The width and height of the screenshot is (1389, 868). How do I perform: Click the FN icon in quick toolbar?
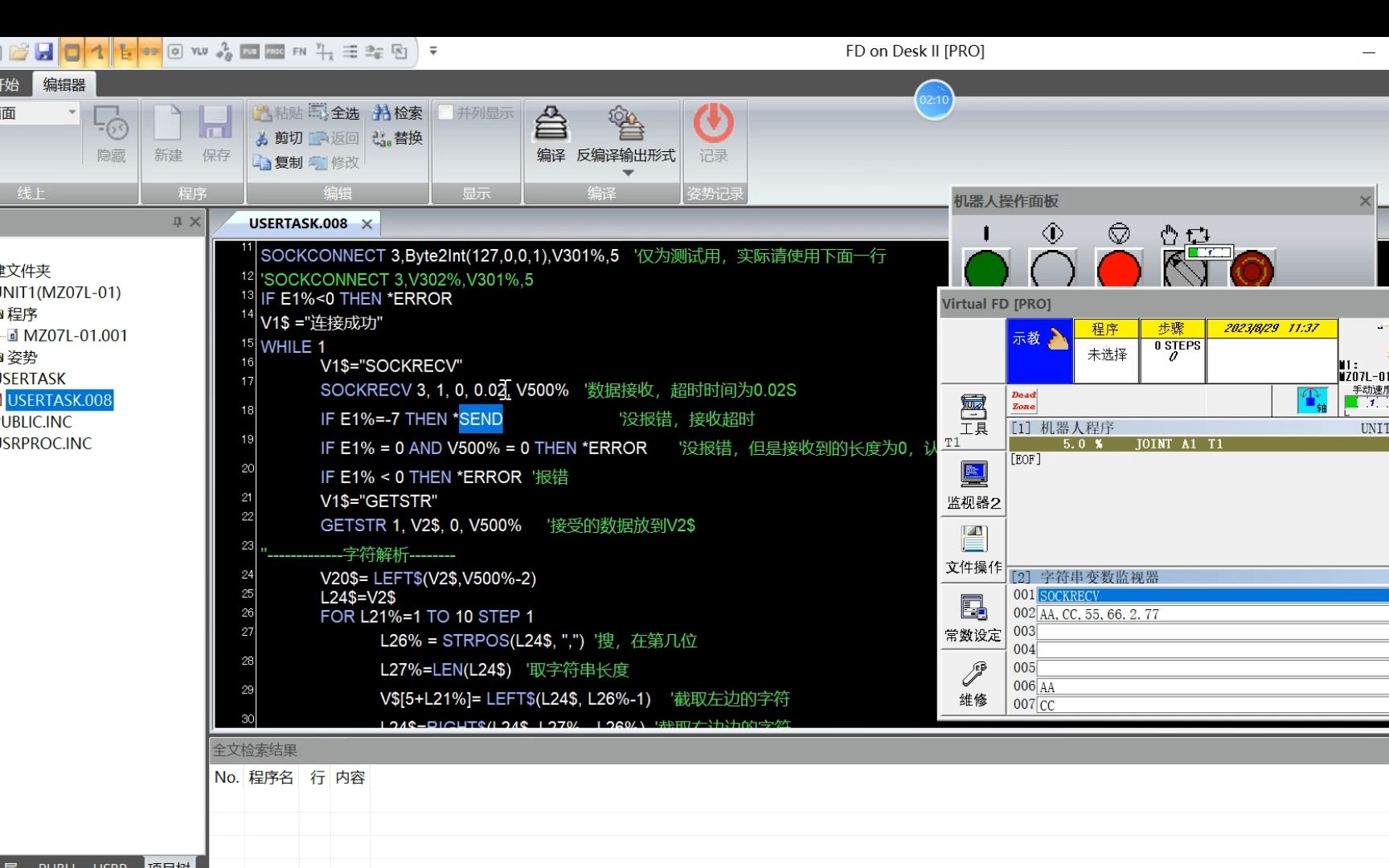(300, 51)
